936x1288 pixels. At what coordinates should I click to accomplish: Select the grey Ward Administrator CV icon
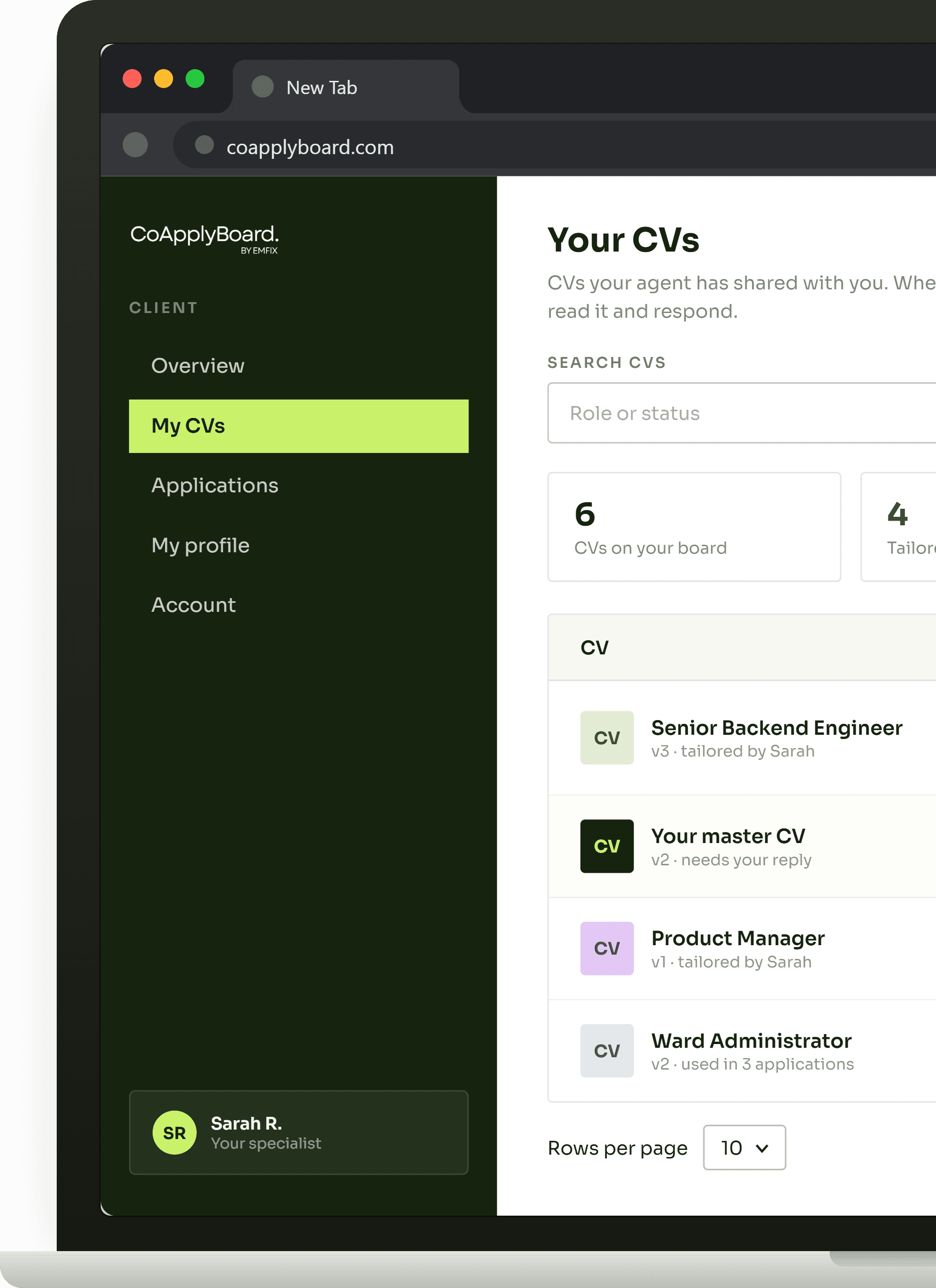click(607, 1051)
